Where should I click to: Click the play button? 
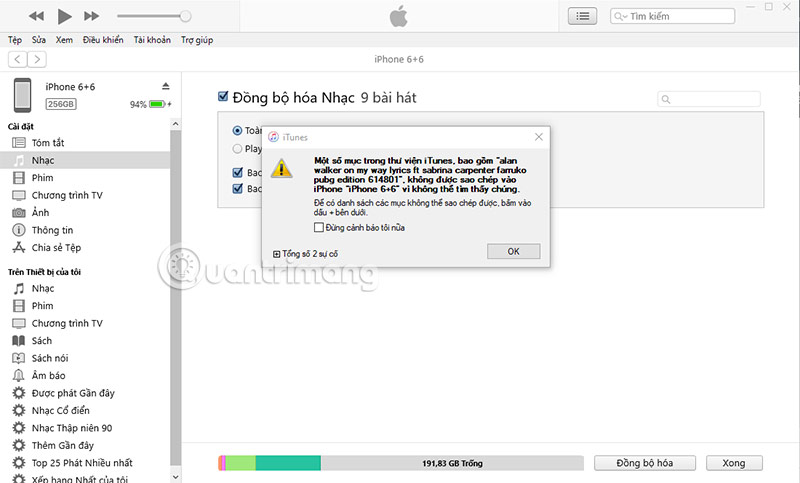64,16
